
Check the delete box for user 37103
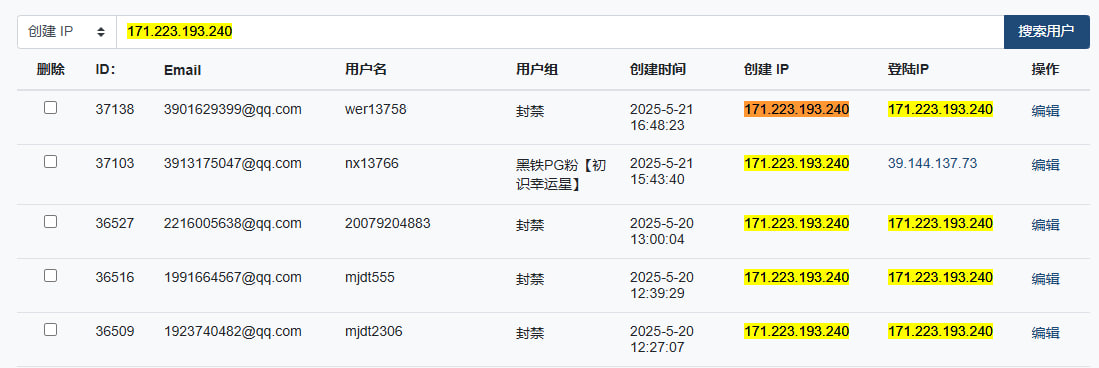pos(50,162)
